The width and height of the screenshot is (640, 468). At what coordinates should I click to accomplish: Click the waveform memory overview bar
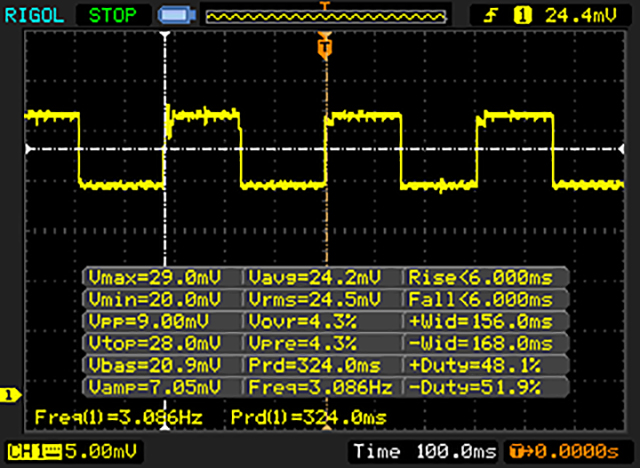[x=323, y=15]
